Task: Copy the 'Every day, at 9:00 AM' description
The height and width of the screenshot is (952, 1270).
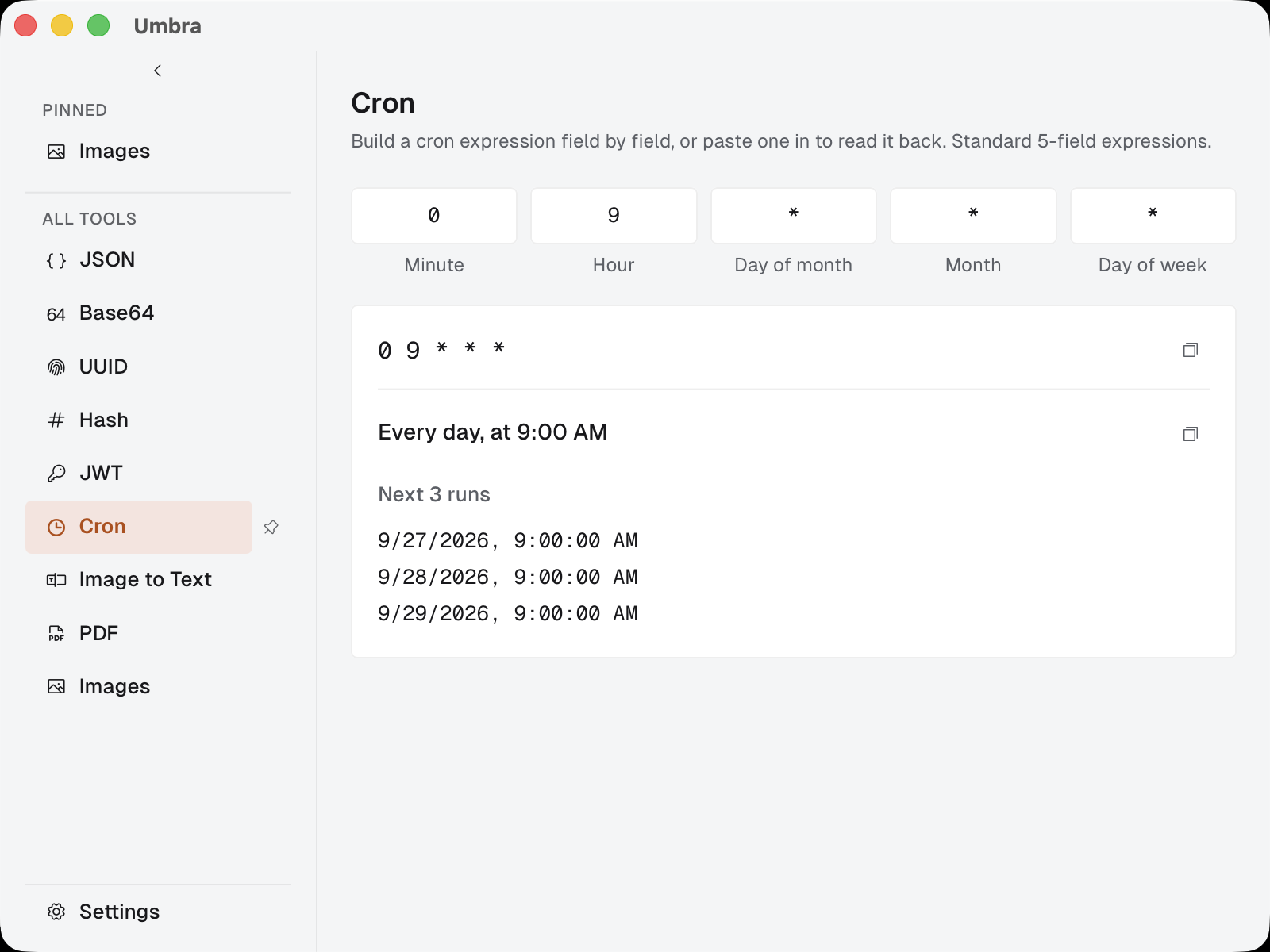Action: (x=1190, y=434)
